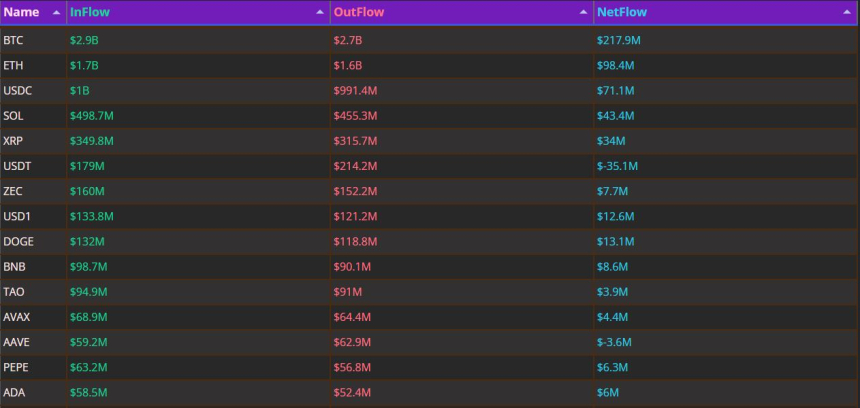Screen dimensions: 860x408
Task: Click the ETH asset name
Action: pyautogui.click(x=13, y=65)
